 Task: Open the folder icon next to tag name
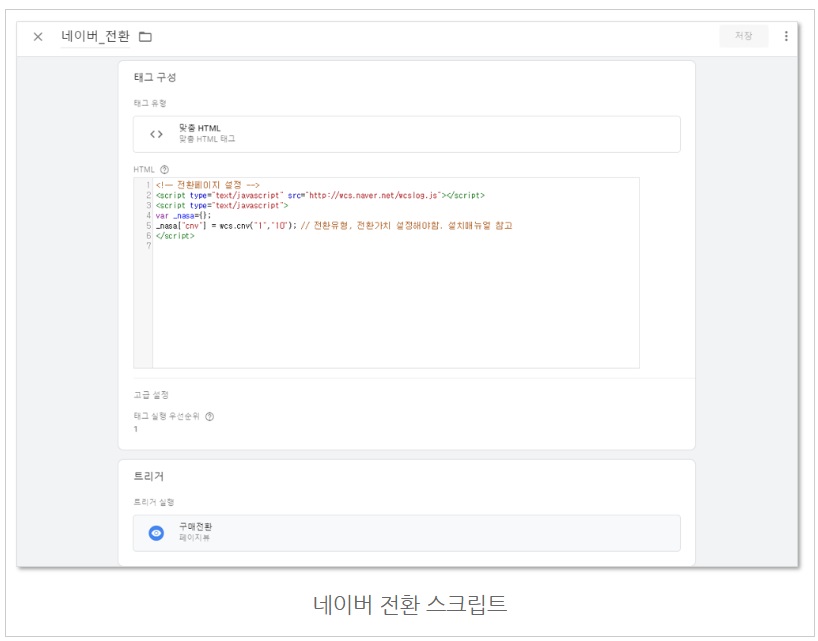145,37
